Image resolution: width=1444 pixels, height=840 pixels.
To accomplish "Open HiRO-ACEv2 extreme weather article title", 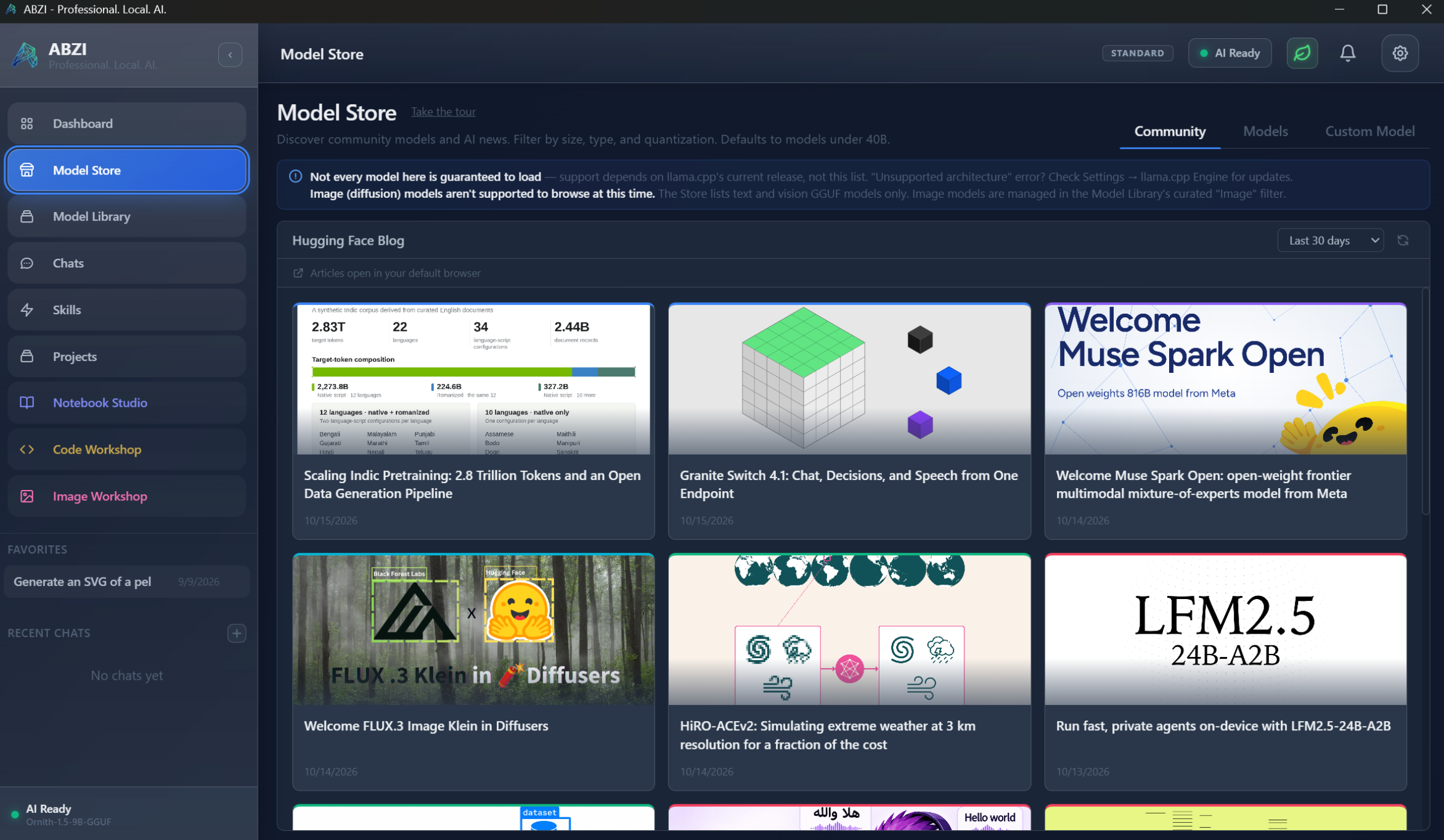I will (x=827, y=735).
